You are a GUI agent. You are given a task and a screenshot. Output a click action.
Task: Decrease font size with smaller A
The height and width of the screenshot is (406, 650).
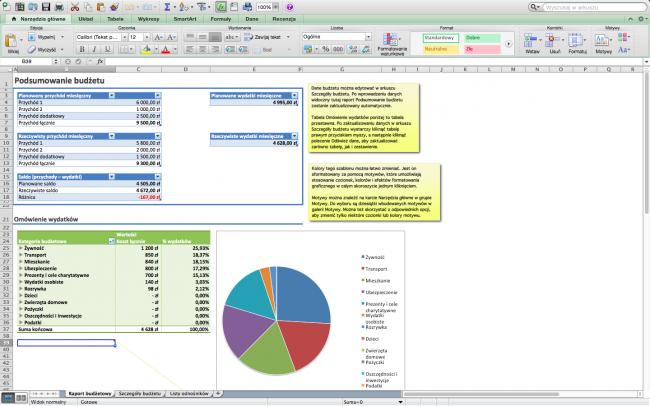(171, 37)
